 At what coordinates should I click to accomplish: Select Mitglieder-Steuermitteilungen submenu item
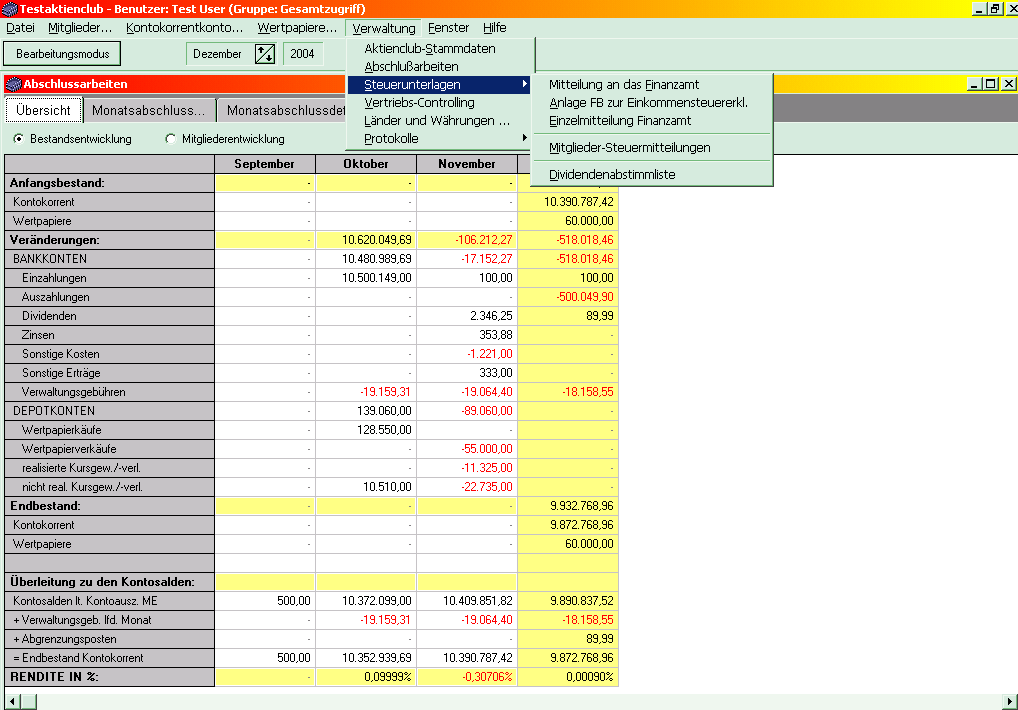point(652,148)
